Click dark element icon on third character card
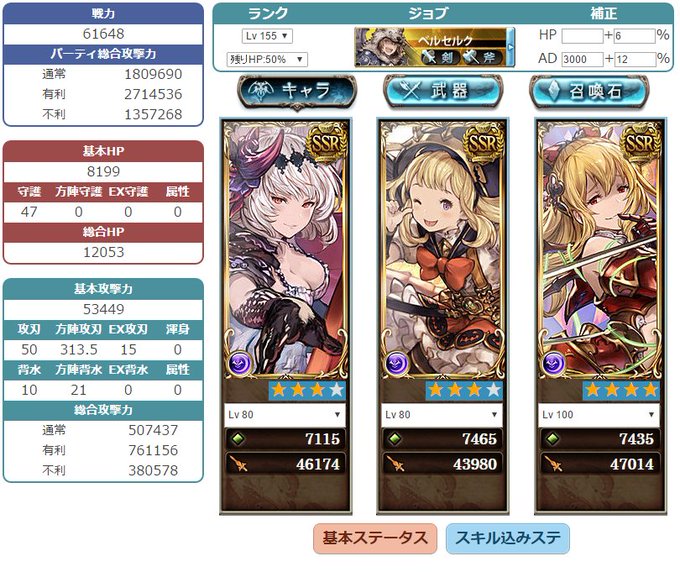This screenshot has height=572, width=680. pos(554,364)
